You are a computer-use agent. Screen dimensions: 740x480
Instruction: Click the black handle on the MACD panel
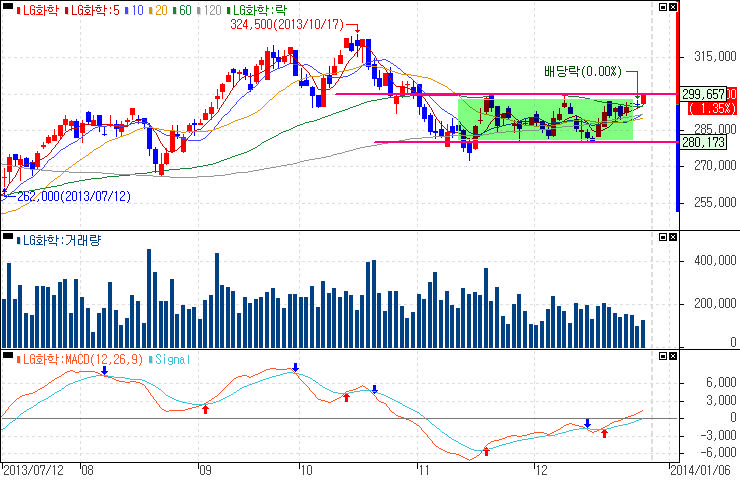click(x=6, y=357)
